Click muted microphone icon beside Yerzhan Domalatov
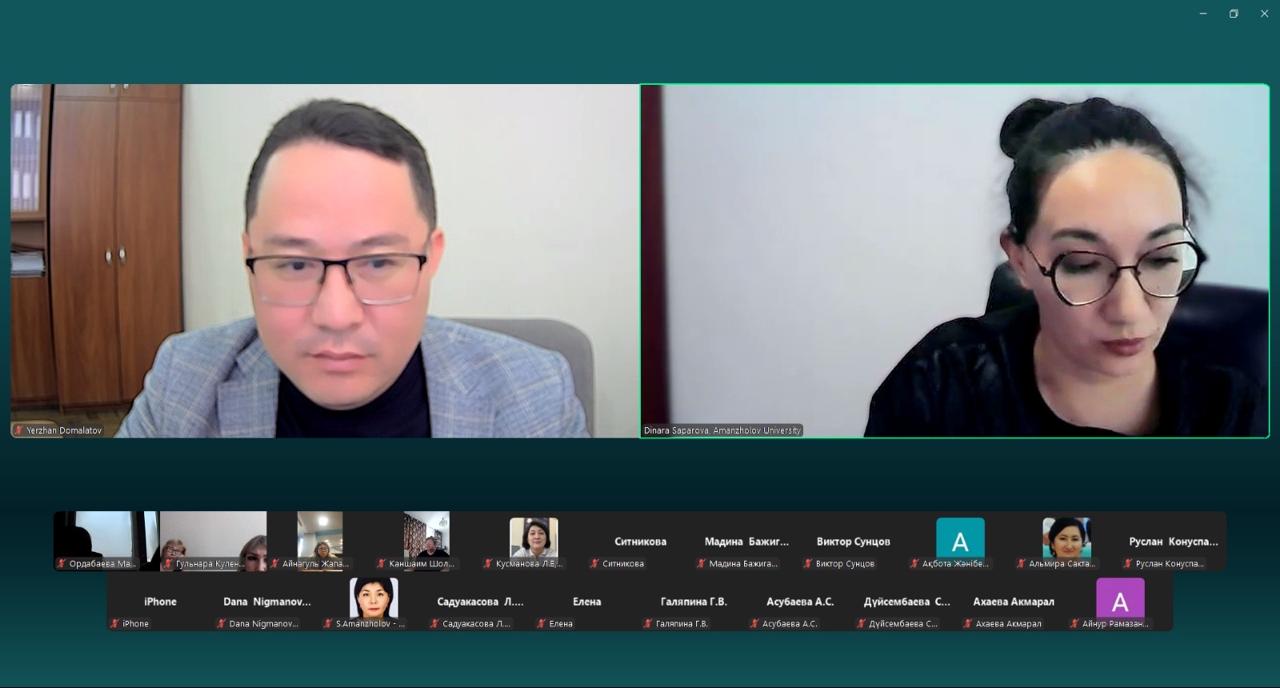The image size is (1280, 688). tap(18, 430)
